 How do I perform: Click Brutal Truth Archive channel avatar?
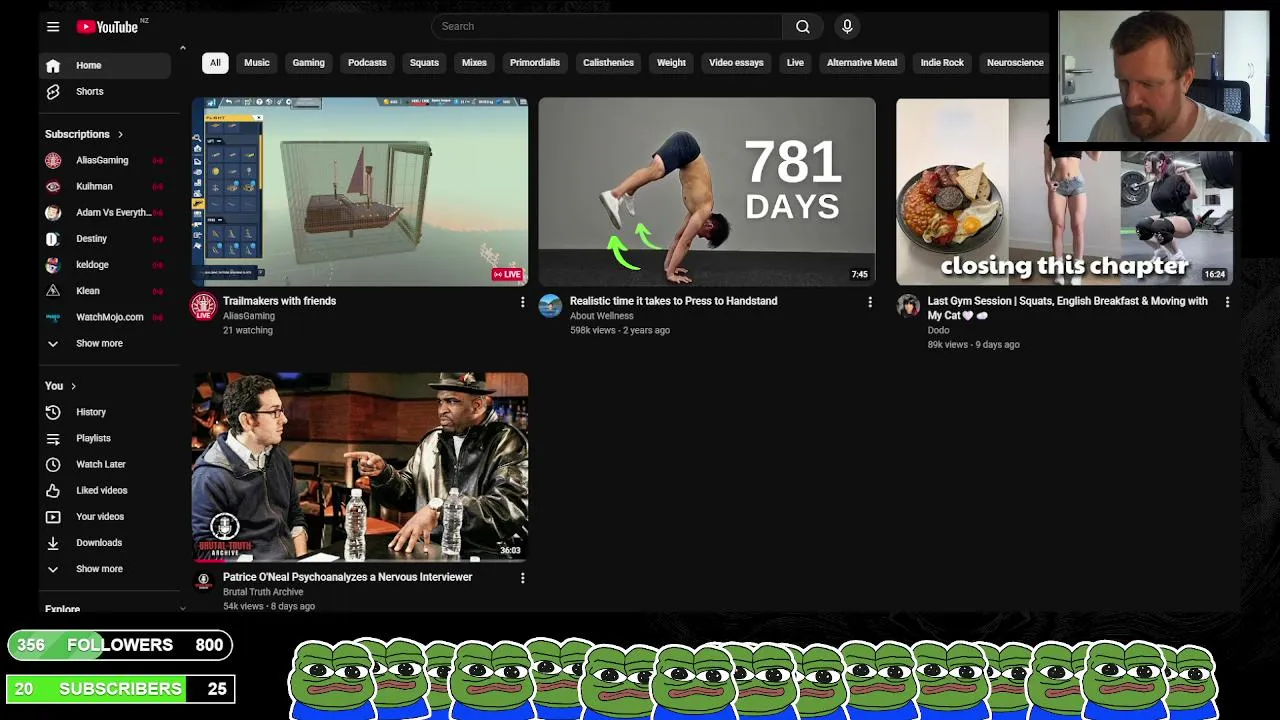pos(204,580)
